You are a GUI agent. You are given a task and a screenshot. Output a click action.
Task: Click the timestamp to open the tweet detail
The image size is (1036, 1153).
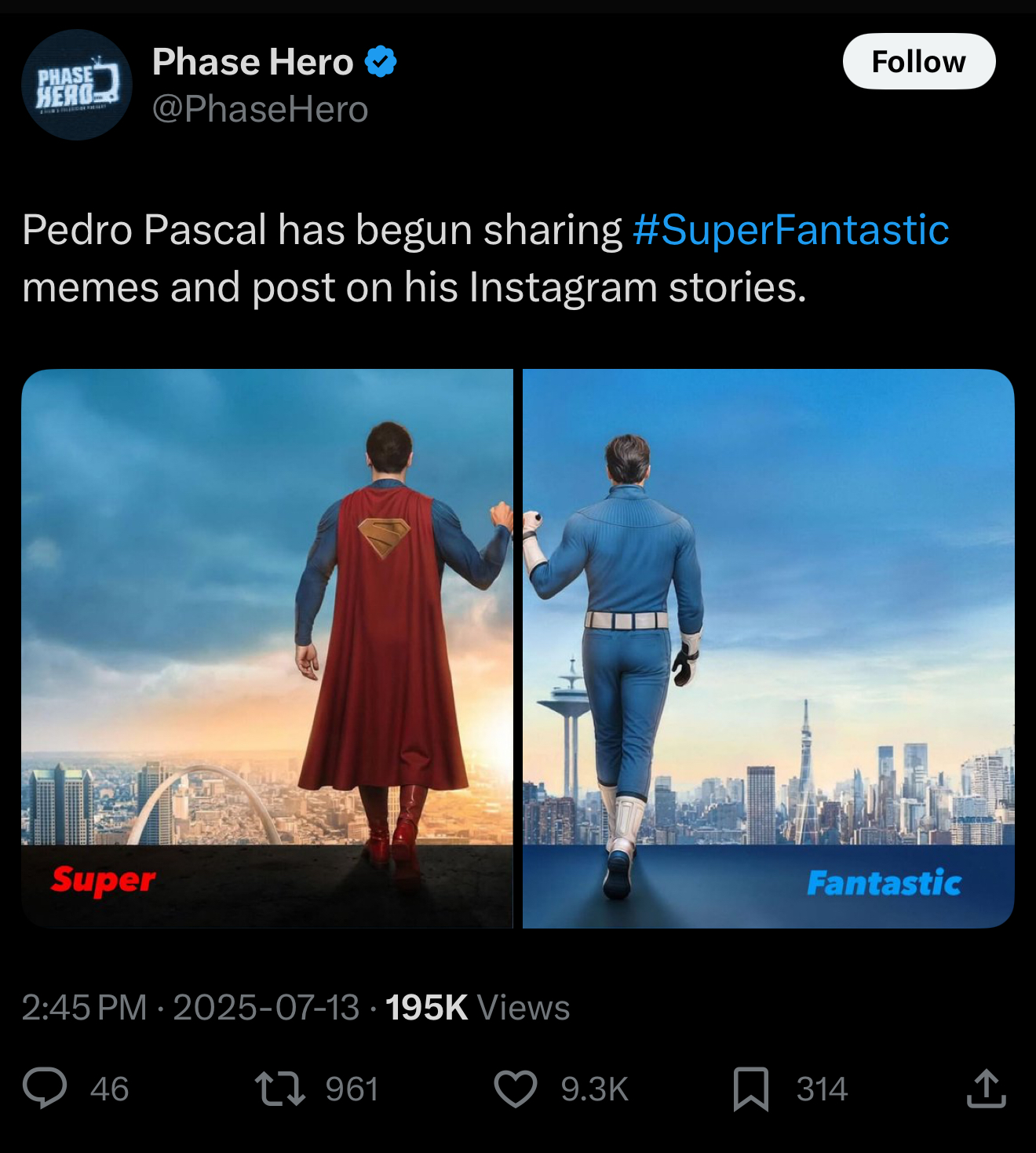click(x=84, y=1009)
